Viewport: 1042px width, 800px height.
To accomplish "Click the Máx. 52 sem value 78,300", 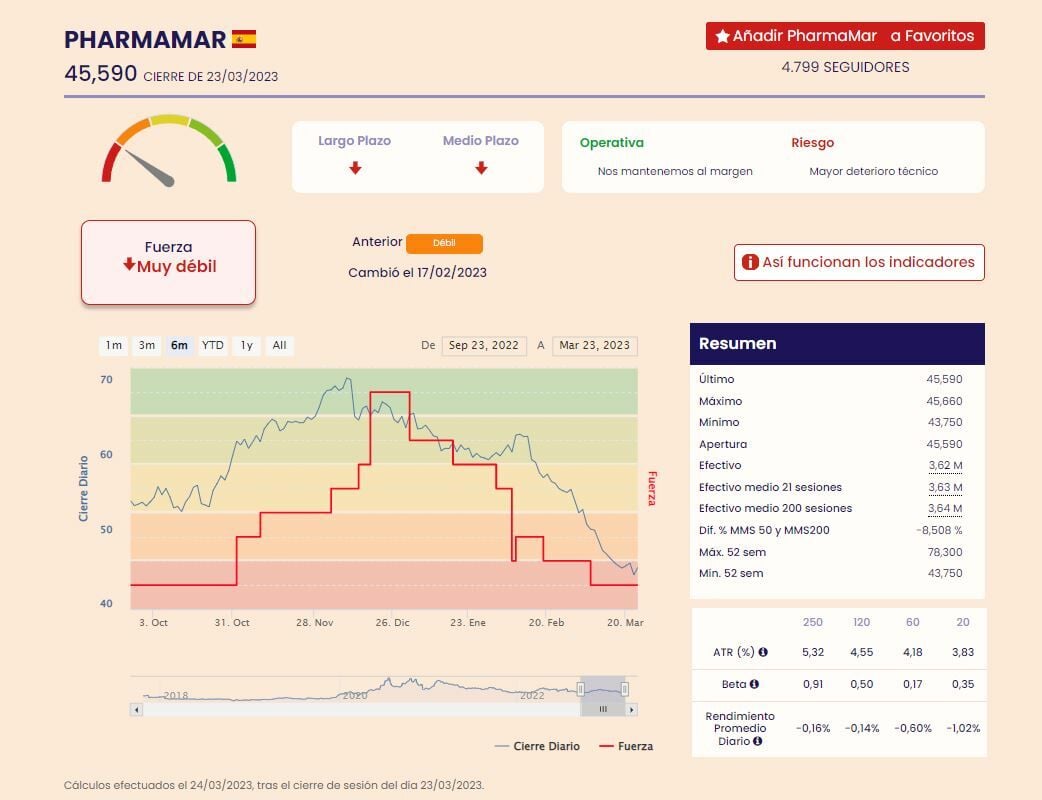I will click(x=945, y=552).
